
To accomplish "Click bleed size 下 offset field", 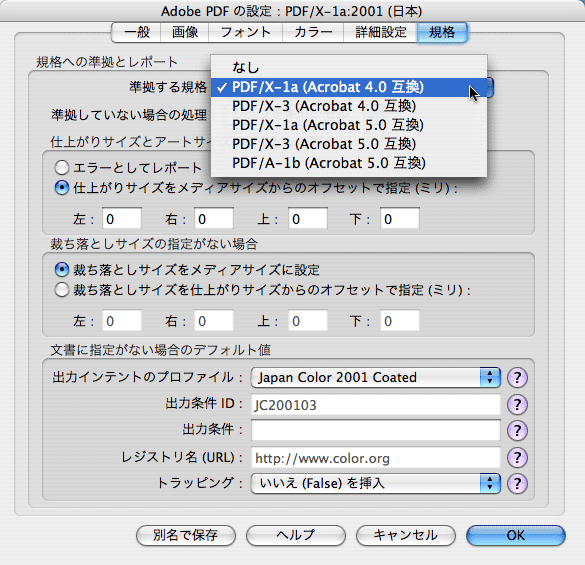I will pos(400,321).
